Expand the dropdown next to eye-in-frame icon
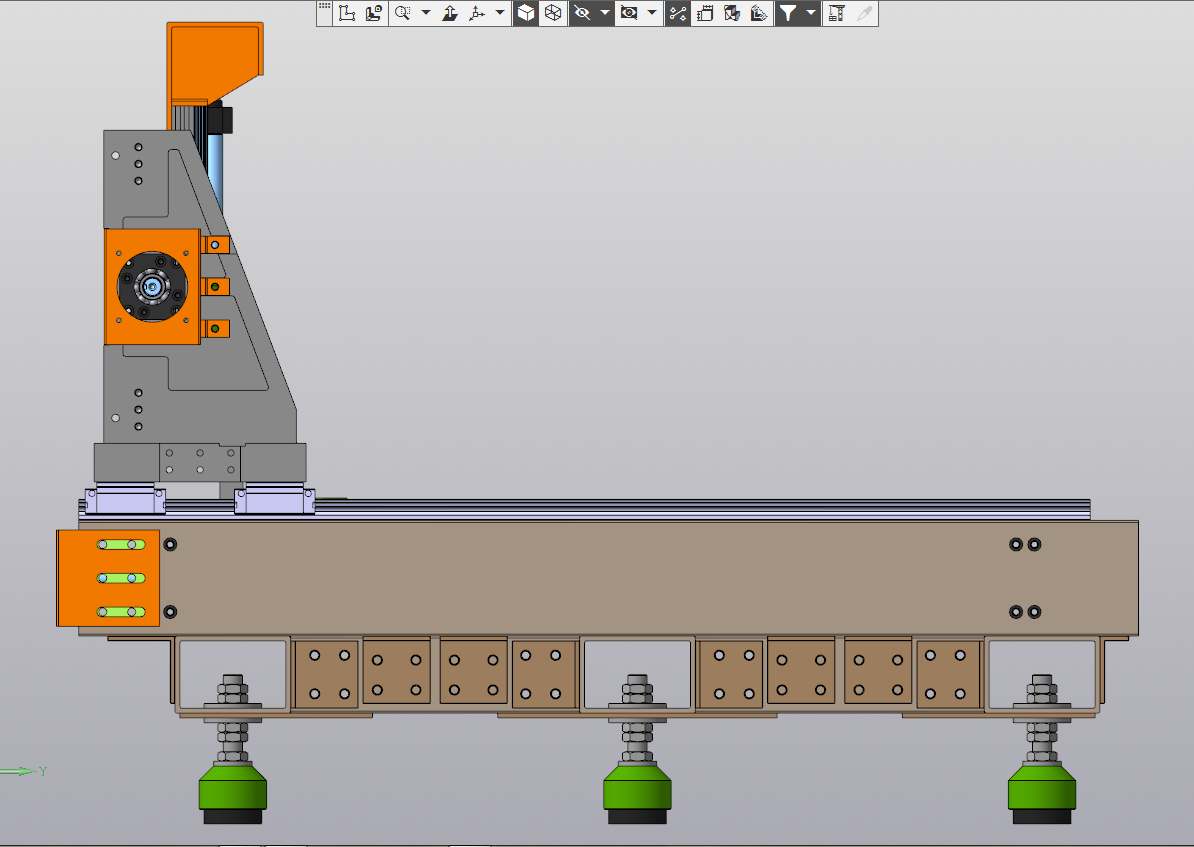 click(x=652, y=13)
